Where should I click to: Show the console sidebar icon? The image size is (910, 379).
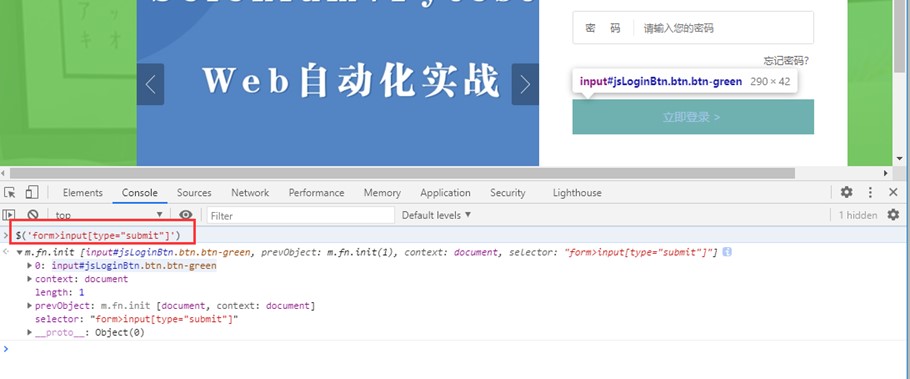pyautogui.click(x=9, y=215)
